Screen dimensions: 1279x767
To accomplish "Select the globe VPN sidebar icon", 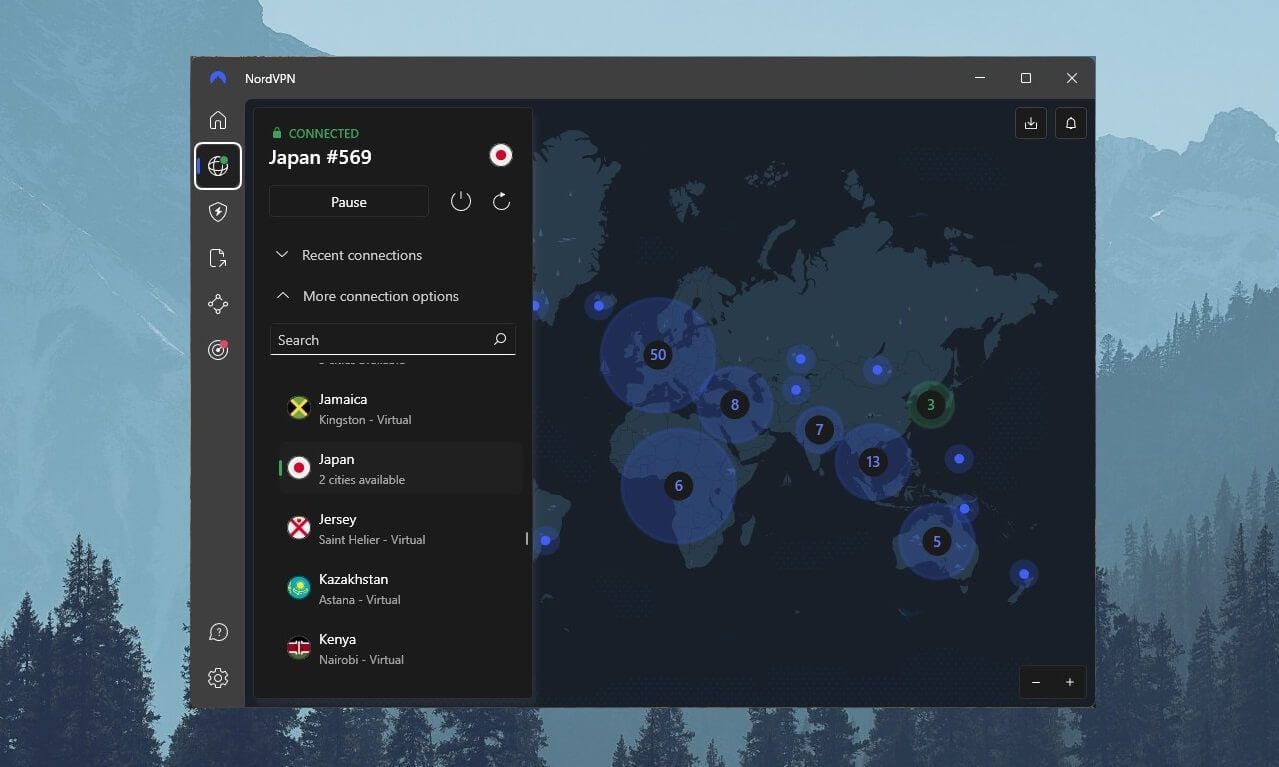I will (218, 166).
